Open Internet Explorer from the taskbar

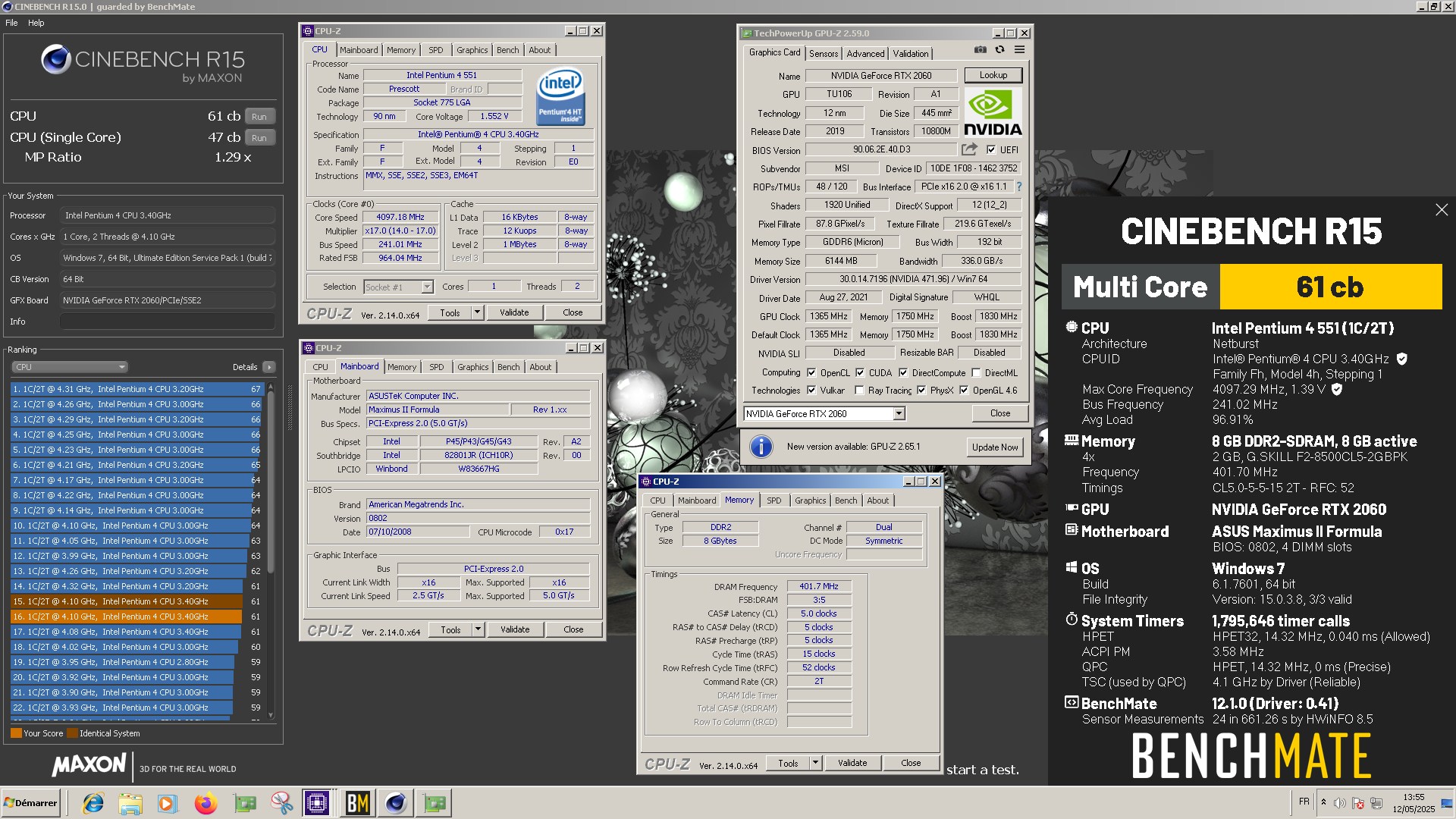click(x=93, y=803)
